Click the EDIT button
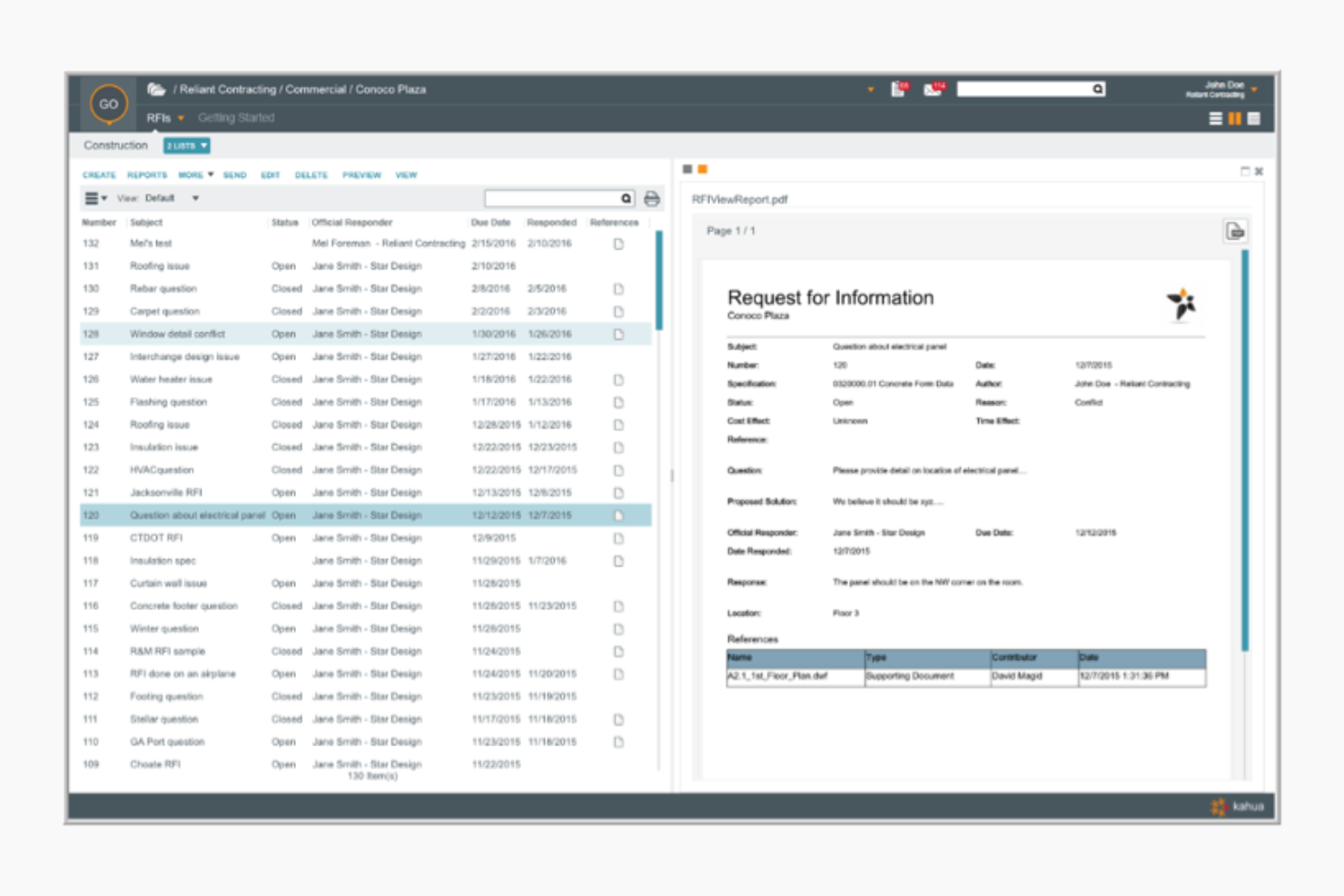1344x896 pixels. click(271, 175)
